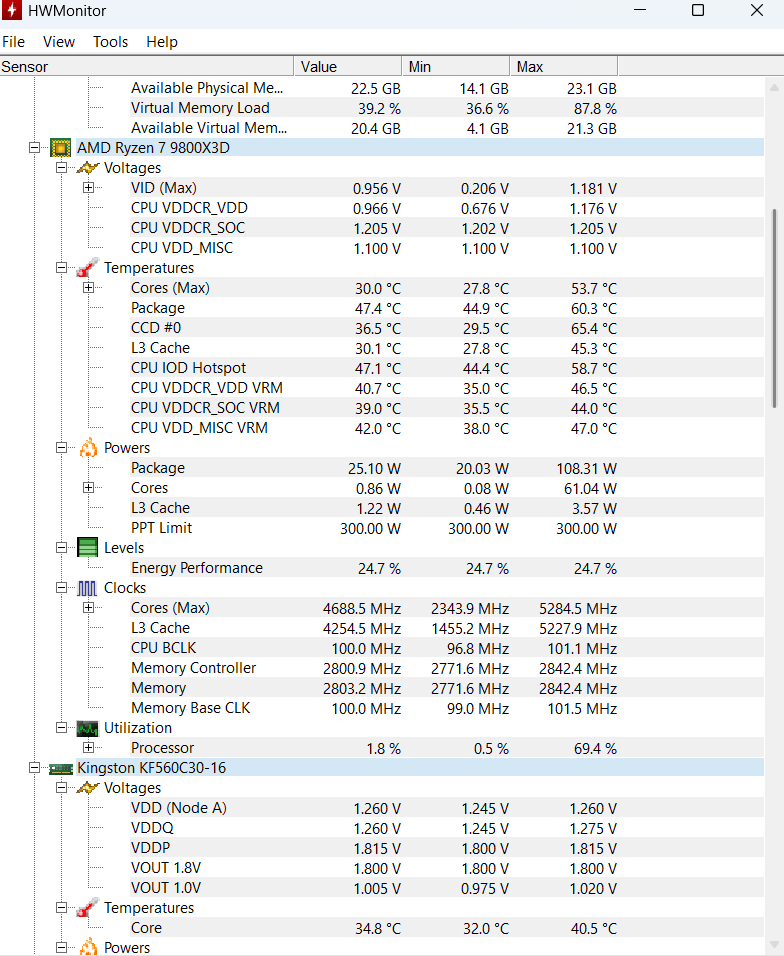Collapse the Clocks group
Image resolution: width=784 pixels, height=956 pixels.
[x=62, y=588]
